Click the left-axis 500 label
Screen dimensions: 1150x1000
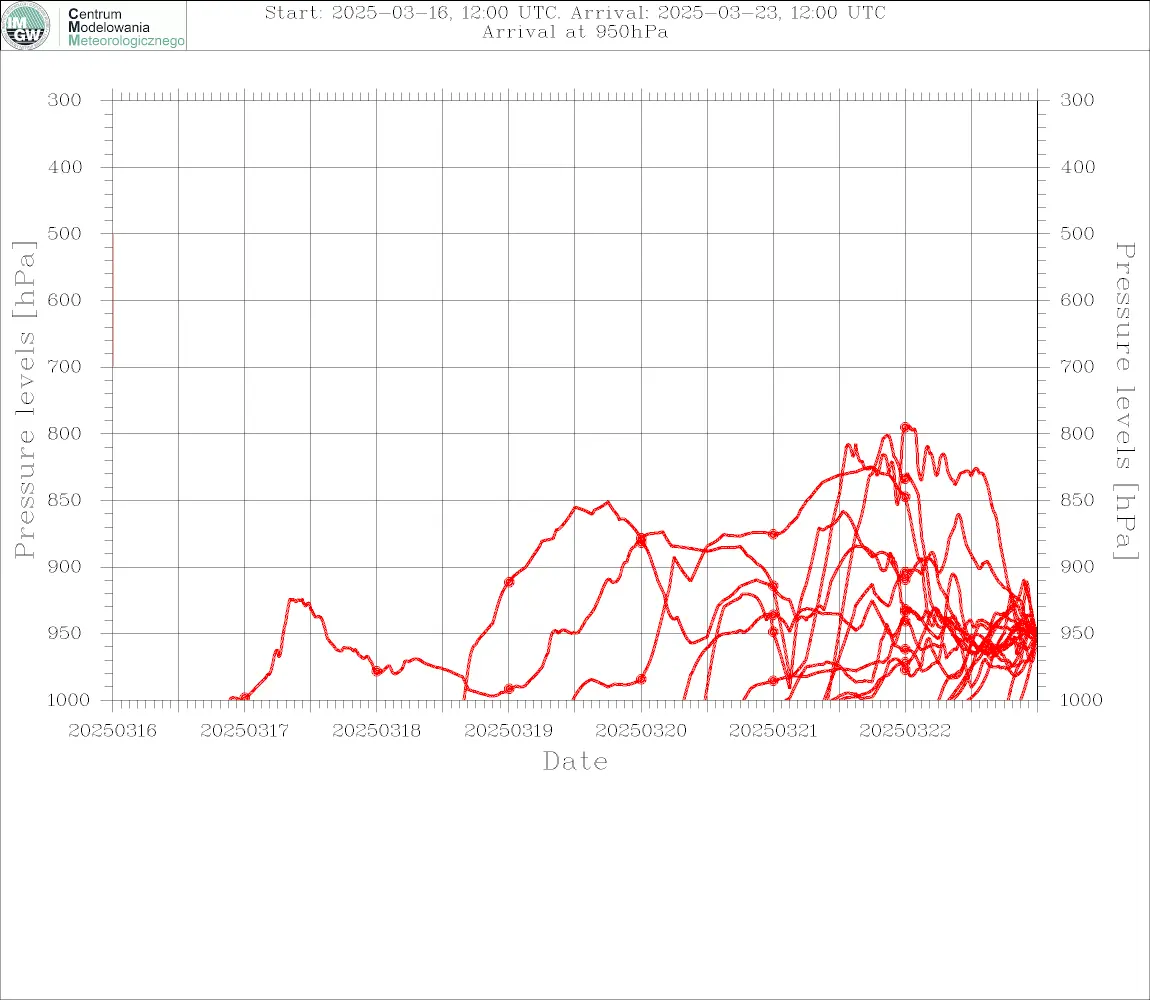pyautogui.click(x=65, y=233)
